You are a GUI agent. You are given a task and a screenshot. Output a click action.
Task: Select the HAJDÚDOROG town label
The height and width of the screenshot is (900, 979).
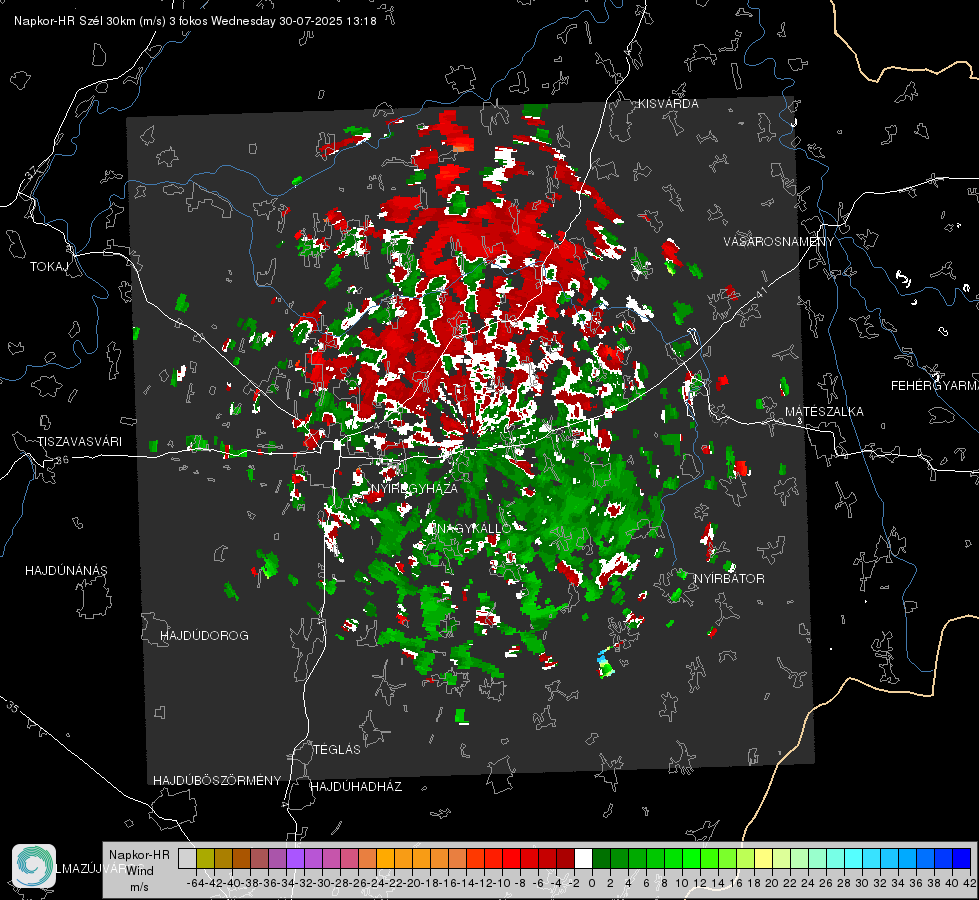204,636
